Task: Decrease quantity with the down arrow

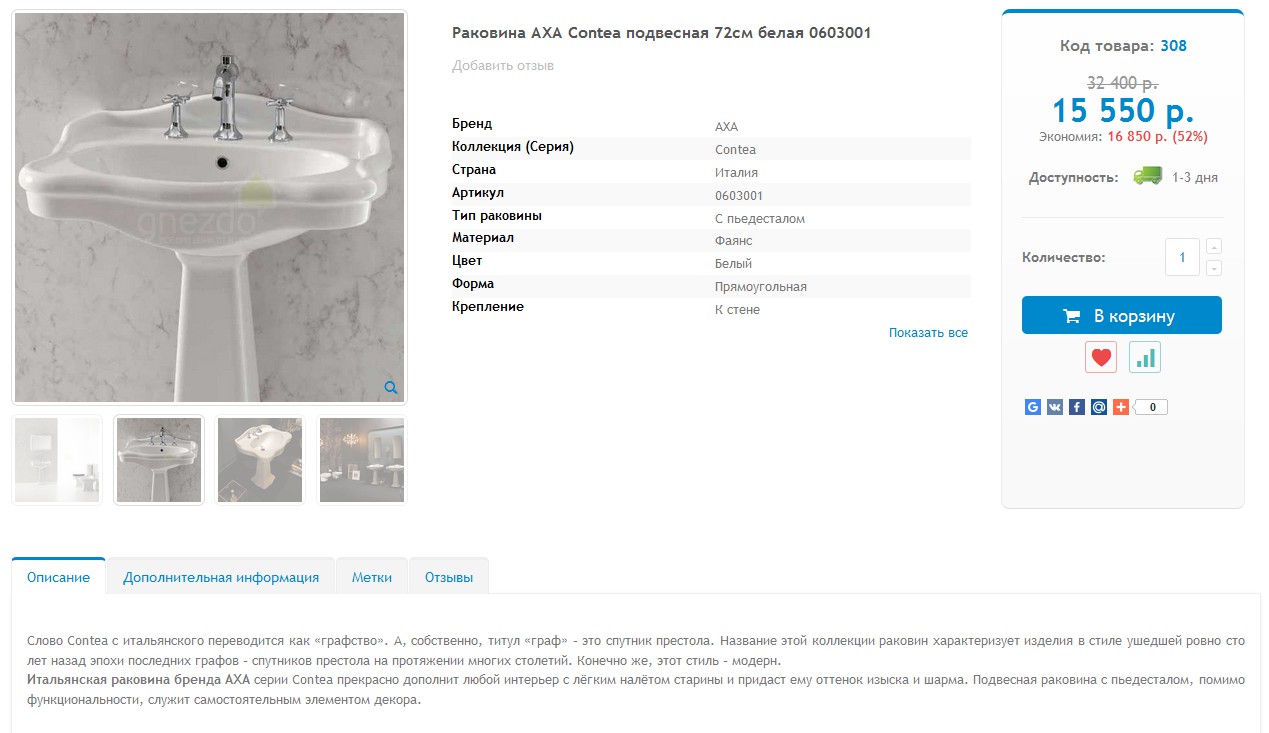Action: point(1214,268)
